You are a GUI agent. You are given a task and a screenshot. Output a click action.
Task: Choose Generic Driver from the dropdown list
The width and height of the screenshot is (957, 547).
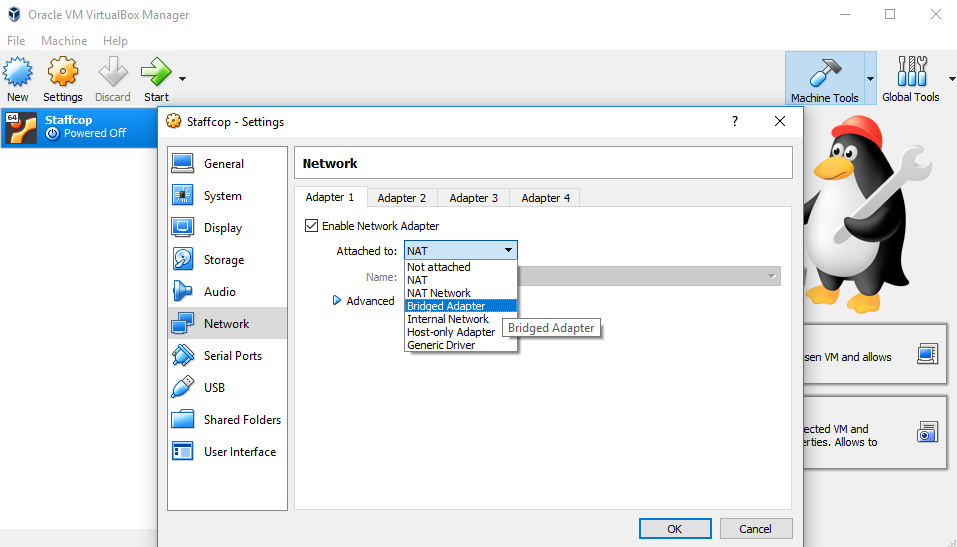click(461, 345)
